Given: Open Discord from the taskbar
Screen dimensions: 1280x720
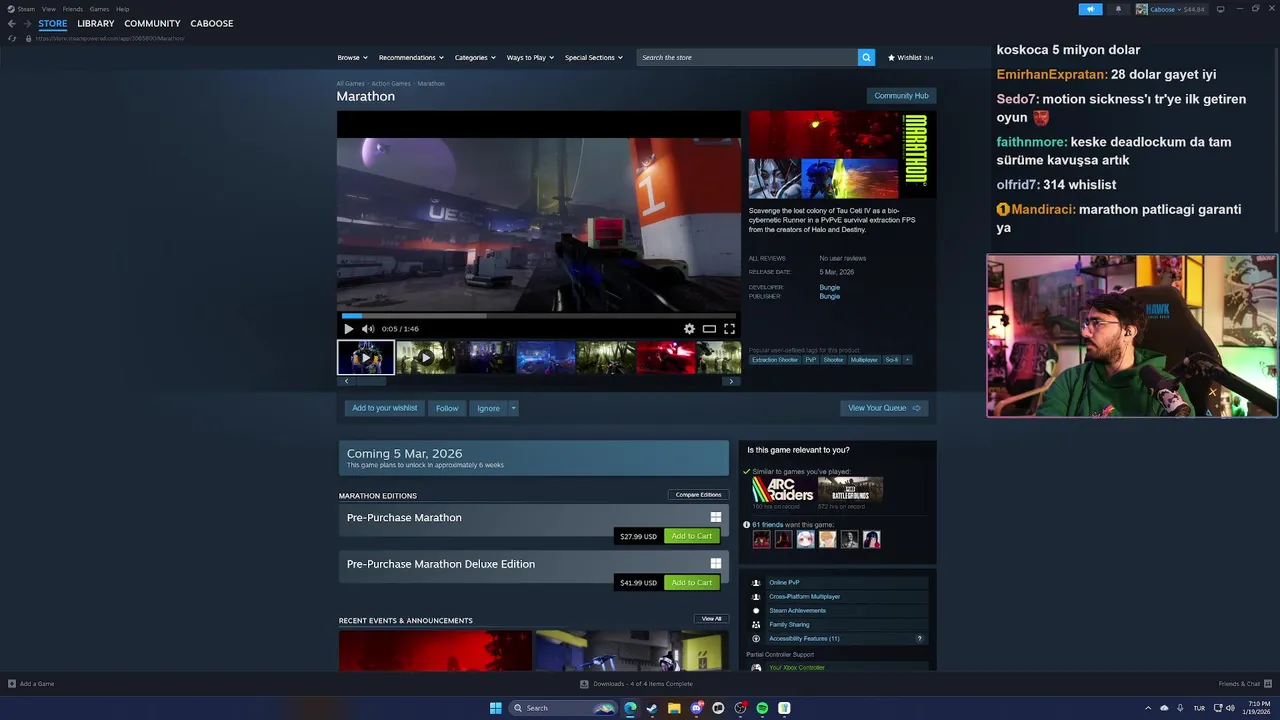Looking at the screenshot, I should click(696, 708).
